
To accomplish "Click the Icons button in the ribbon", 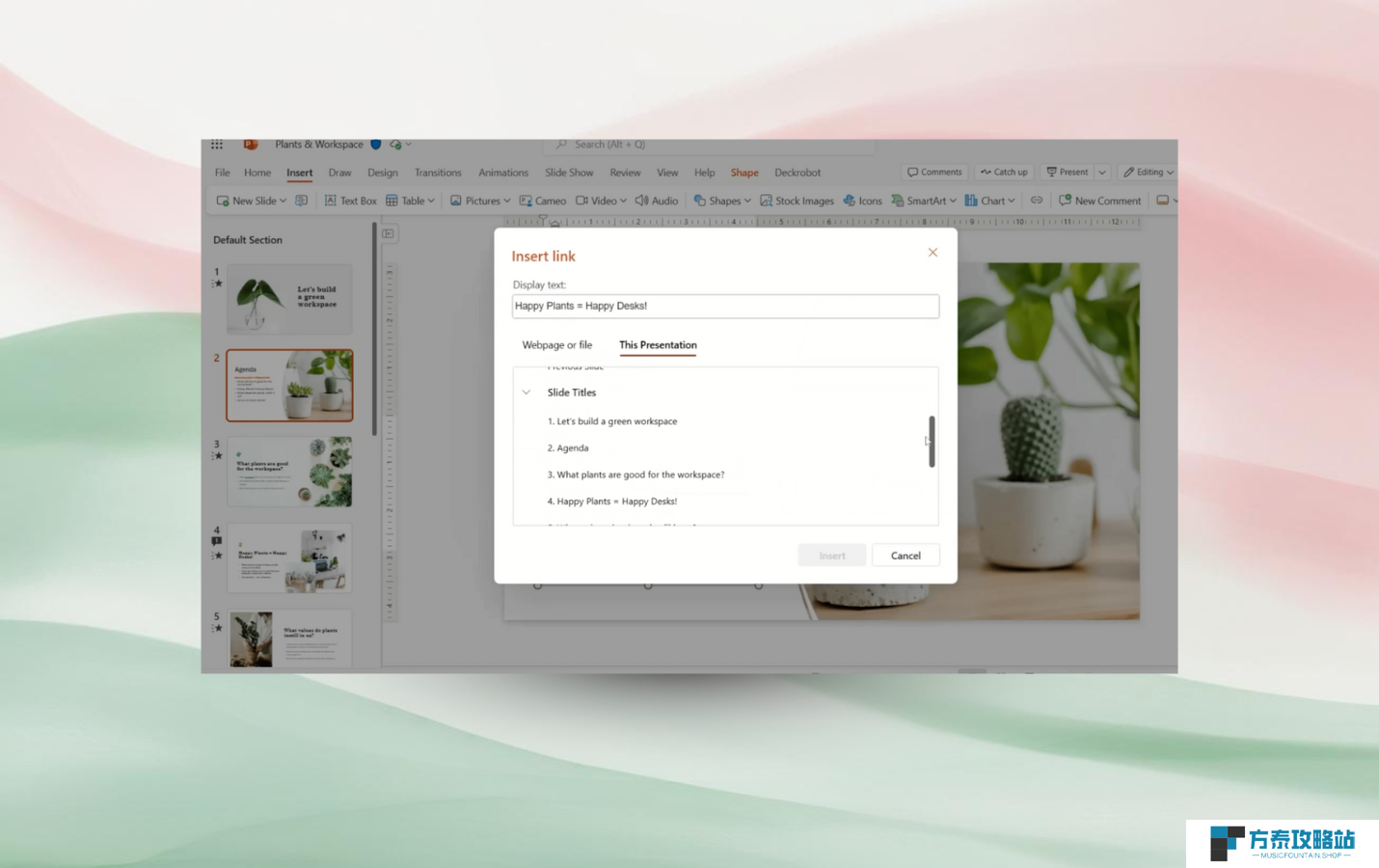I will pos(862,201).
